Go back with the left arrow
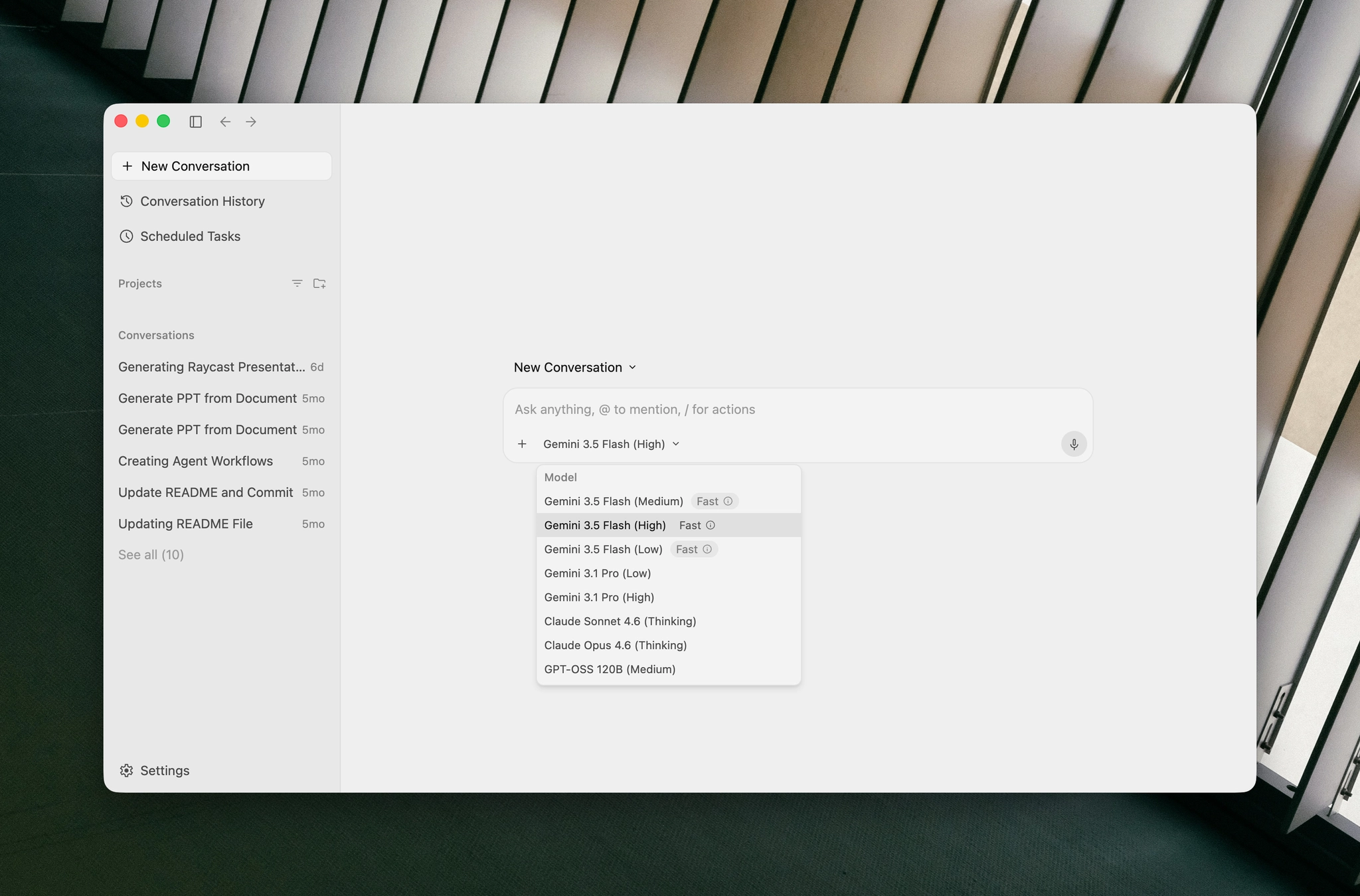Viewport: 1360px width, 896px height. (225, 121)
